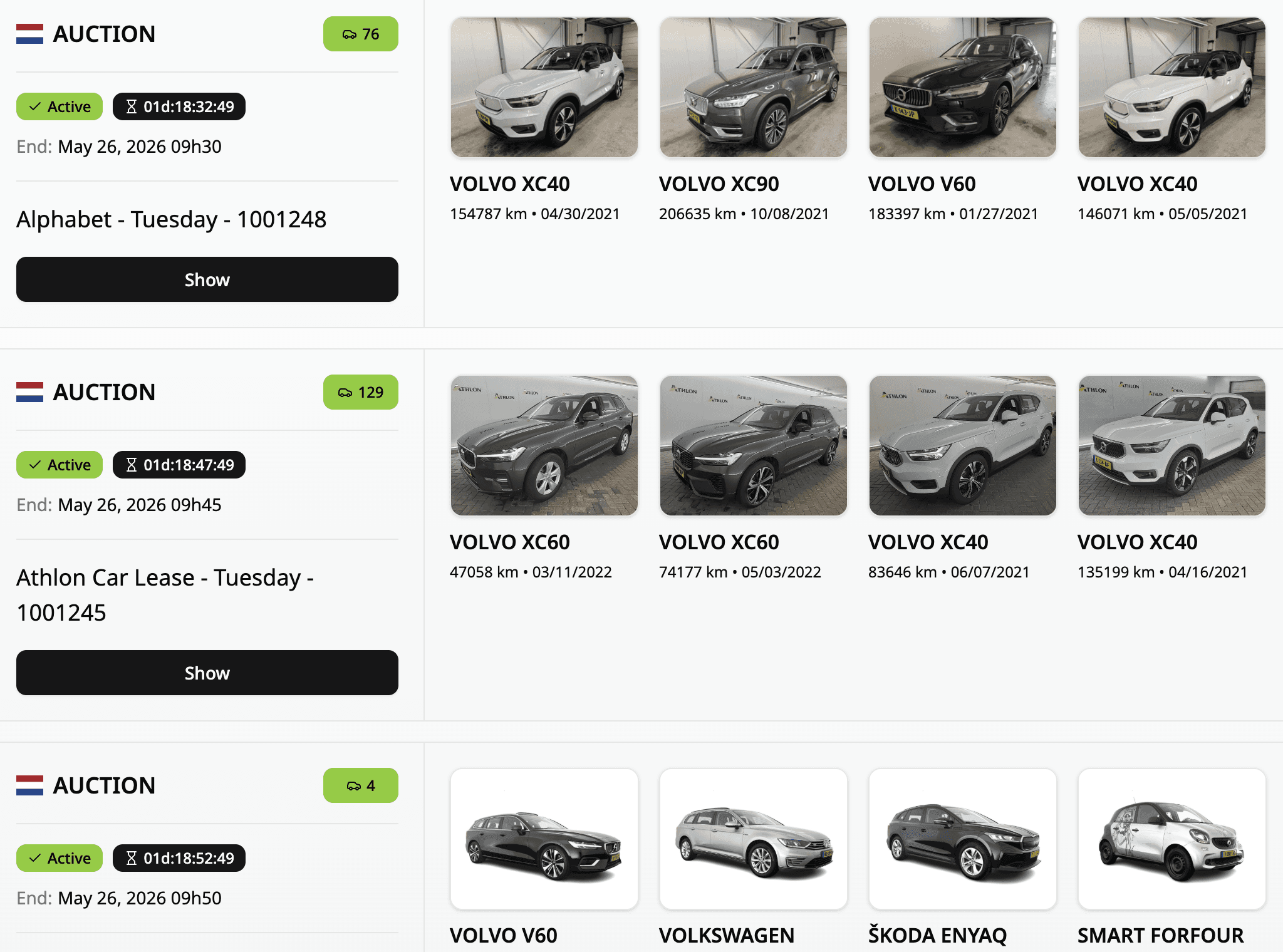The height and width of the screenshot is (952, 1283).
Task: Click the 129 cars count badge
Action: [361, 392]
